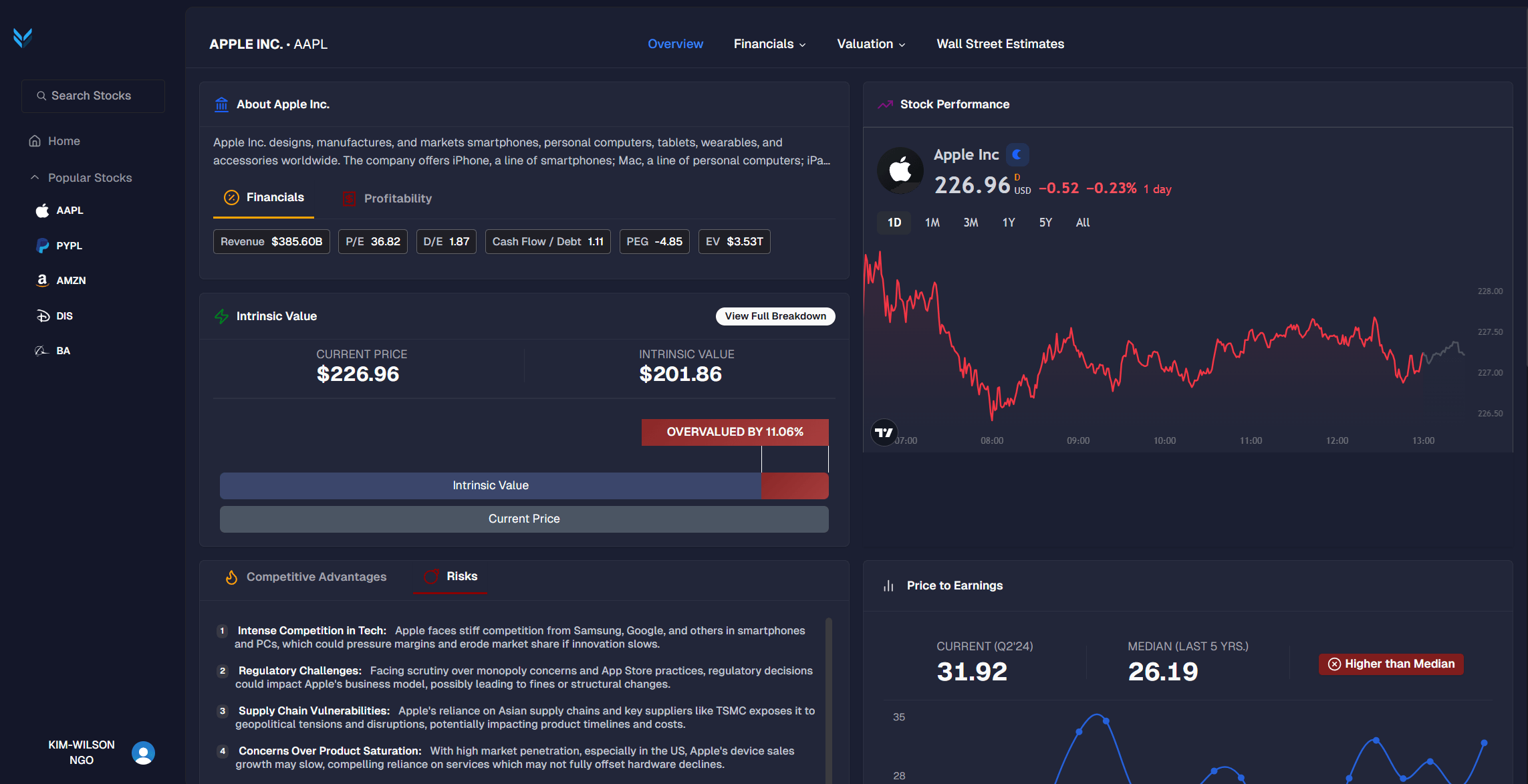Click the Risks list scrollbar
Viewport: 1528px width, 784px height.
pyautogui.click(x=829, y=700)
